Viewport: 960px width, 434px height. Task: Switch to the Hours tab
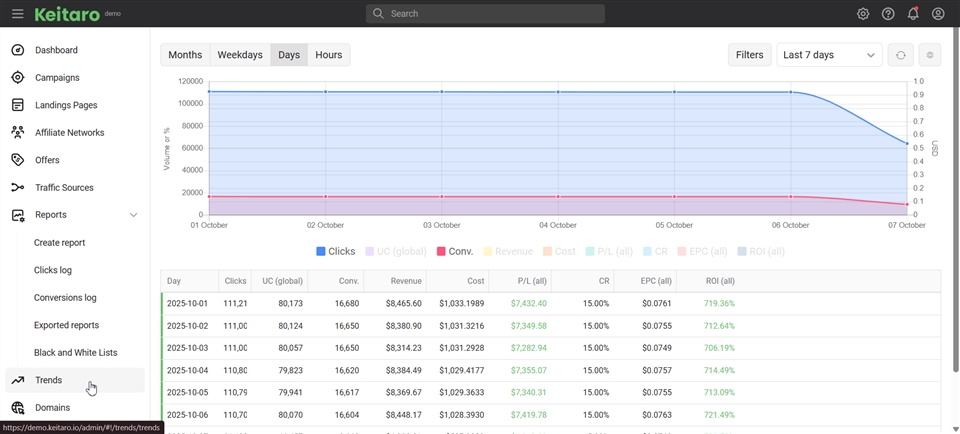pos(328,55)
